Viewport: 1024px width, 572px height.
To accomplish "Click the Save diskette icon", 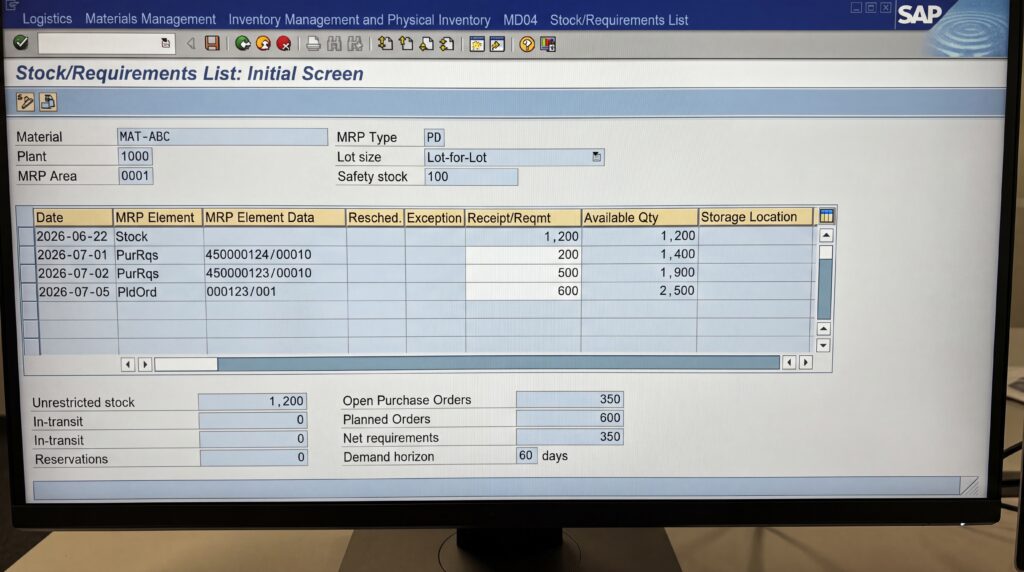I will click(x=212, y=43).
